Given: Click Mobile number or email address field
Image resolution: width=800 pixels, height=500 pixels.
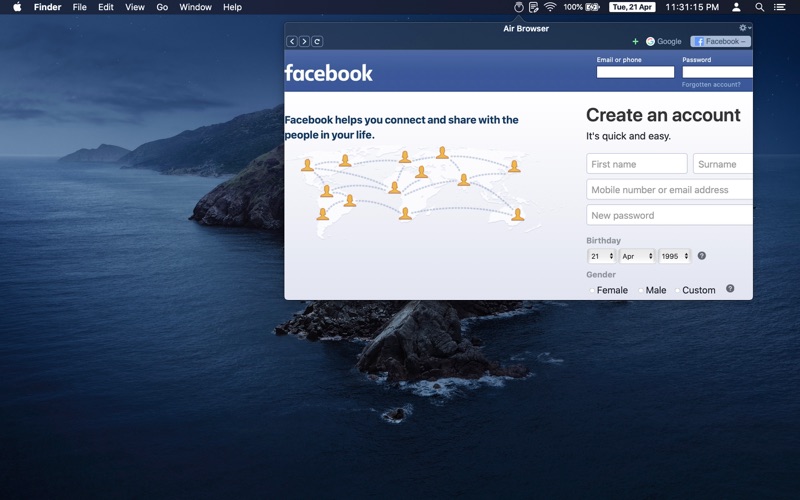Looking at the screenshot, I should (x=669, y=189).
